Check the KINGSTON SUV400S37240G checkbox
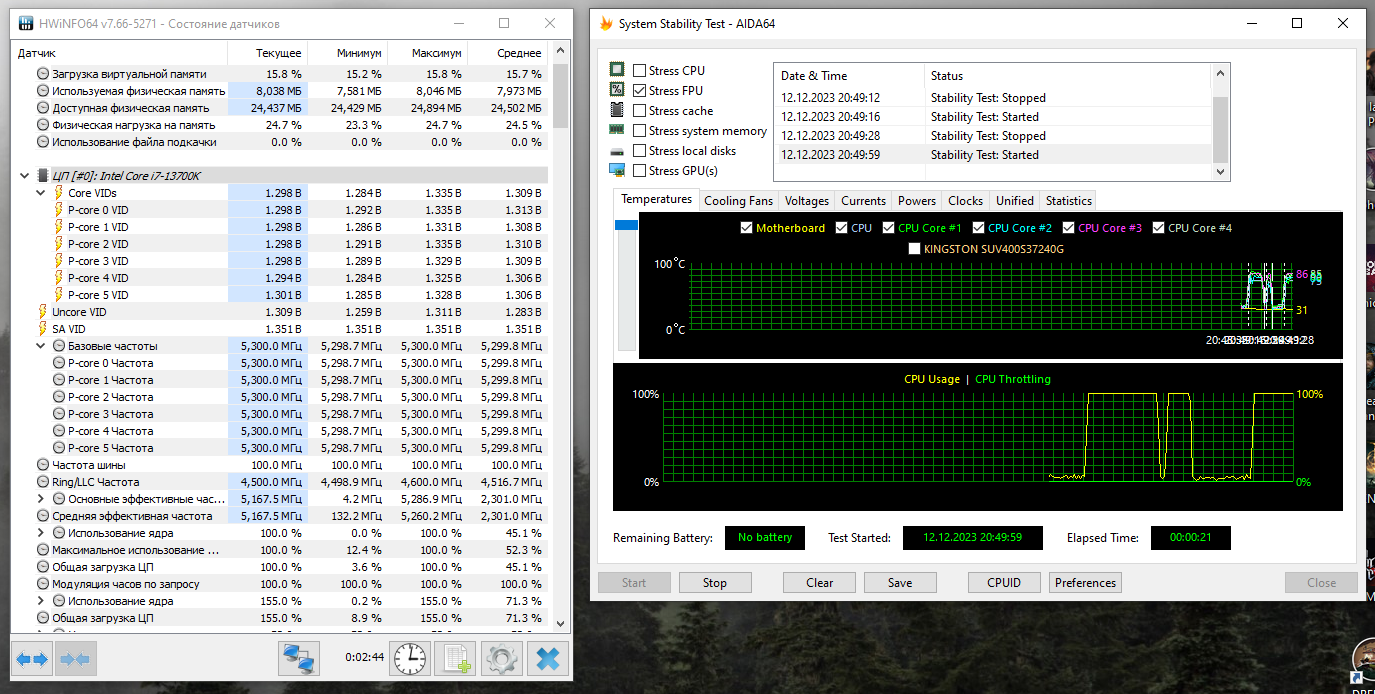 click(x=914, y=248)
